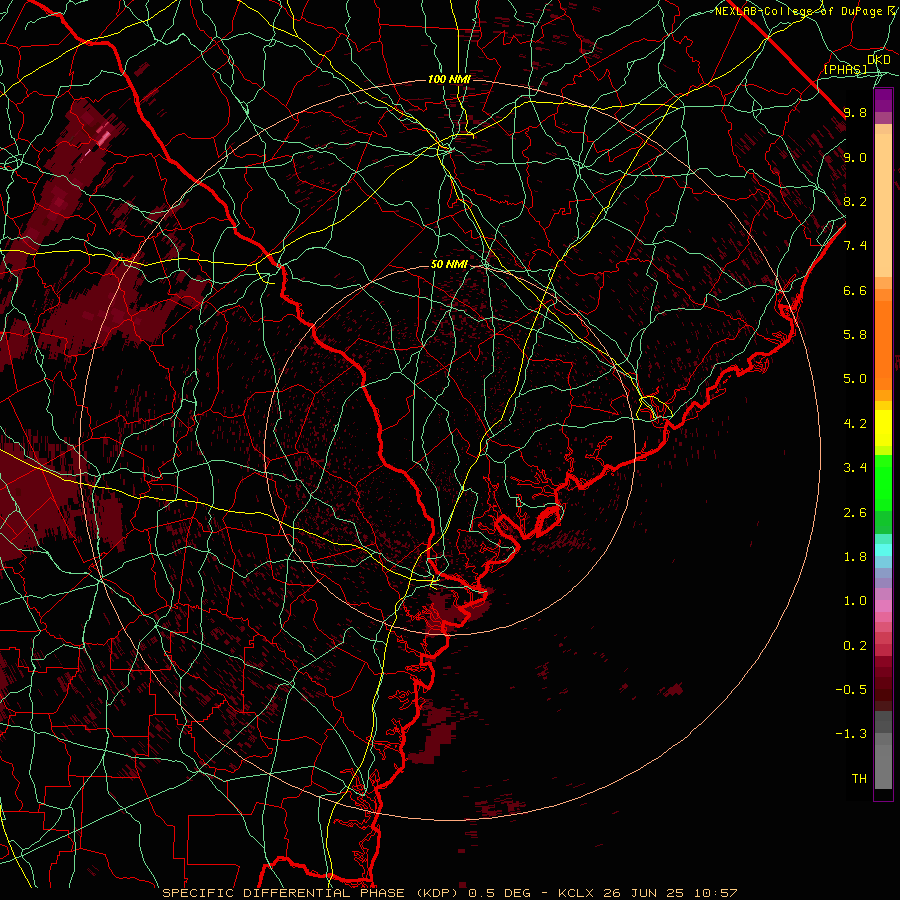This screenshot has height=900, width=900.
Task: Click the 5.8 color scale value
Action: 855,335
